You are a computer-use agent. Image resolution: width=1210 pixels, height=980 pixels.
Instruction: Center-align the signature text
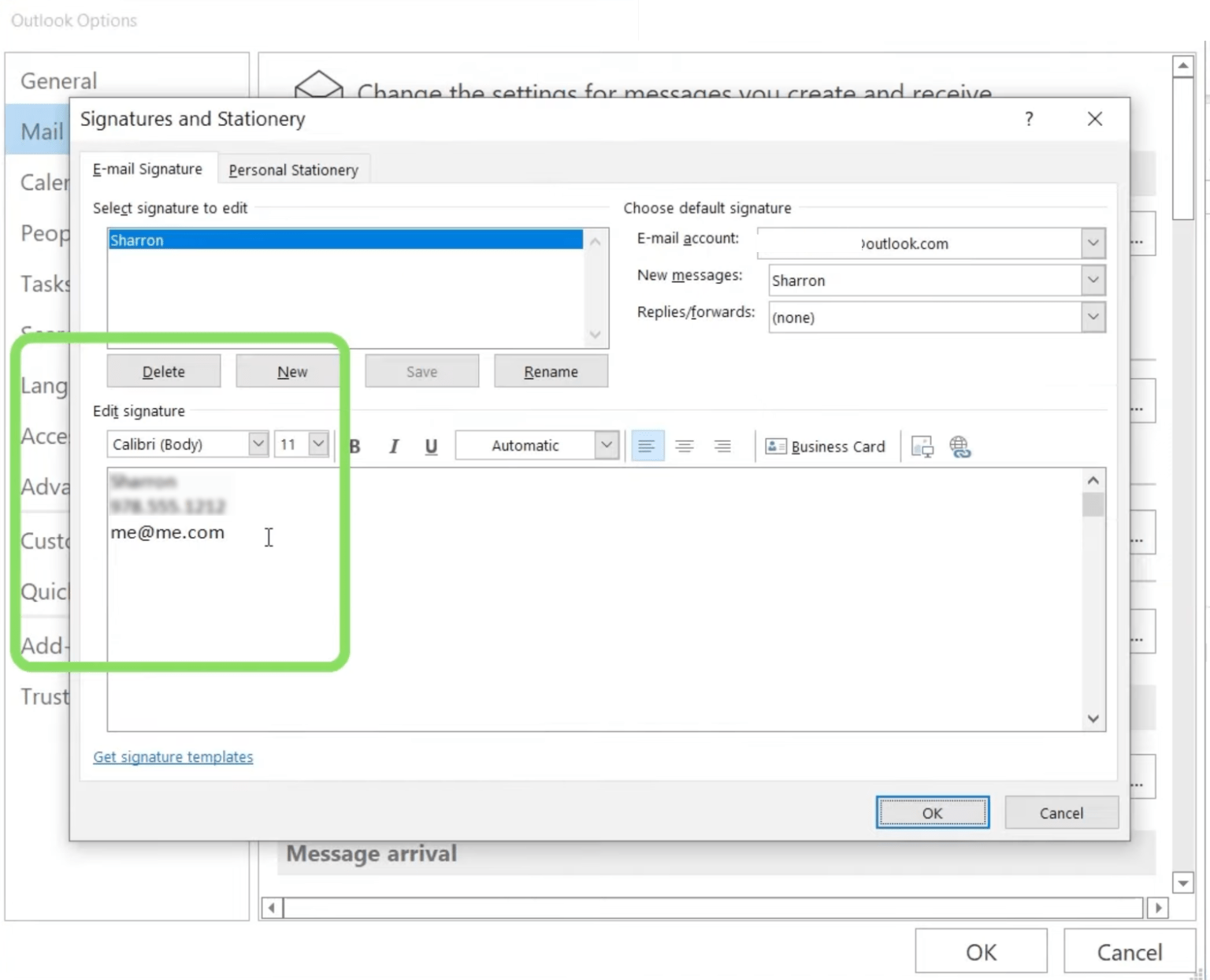(684, 446)
